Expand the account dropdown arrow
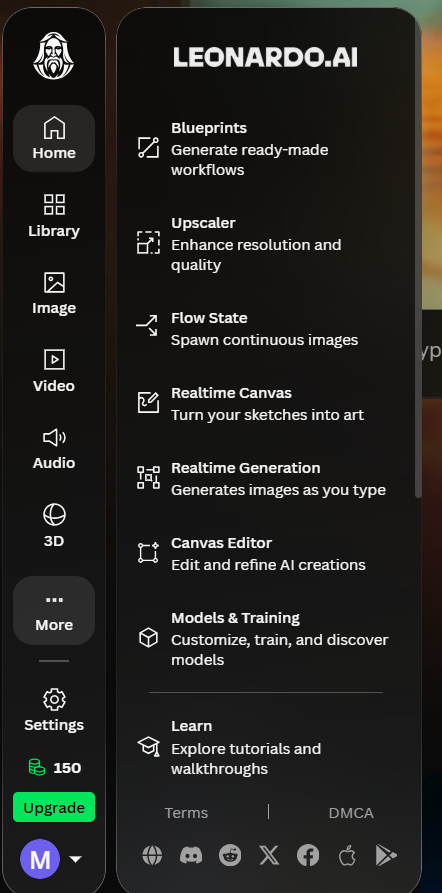 (x=76, y=859)
